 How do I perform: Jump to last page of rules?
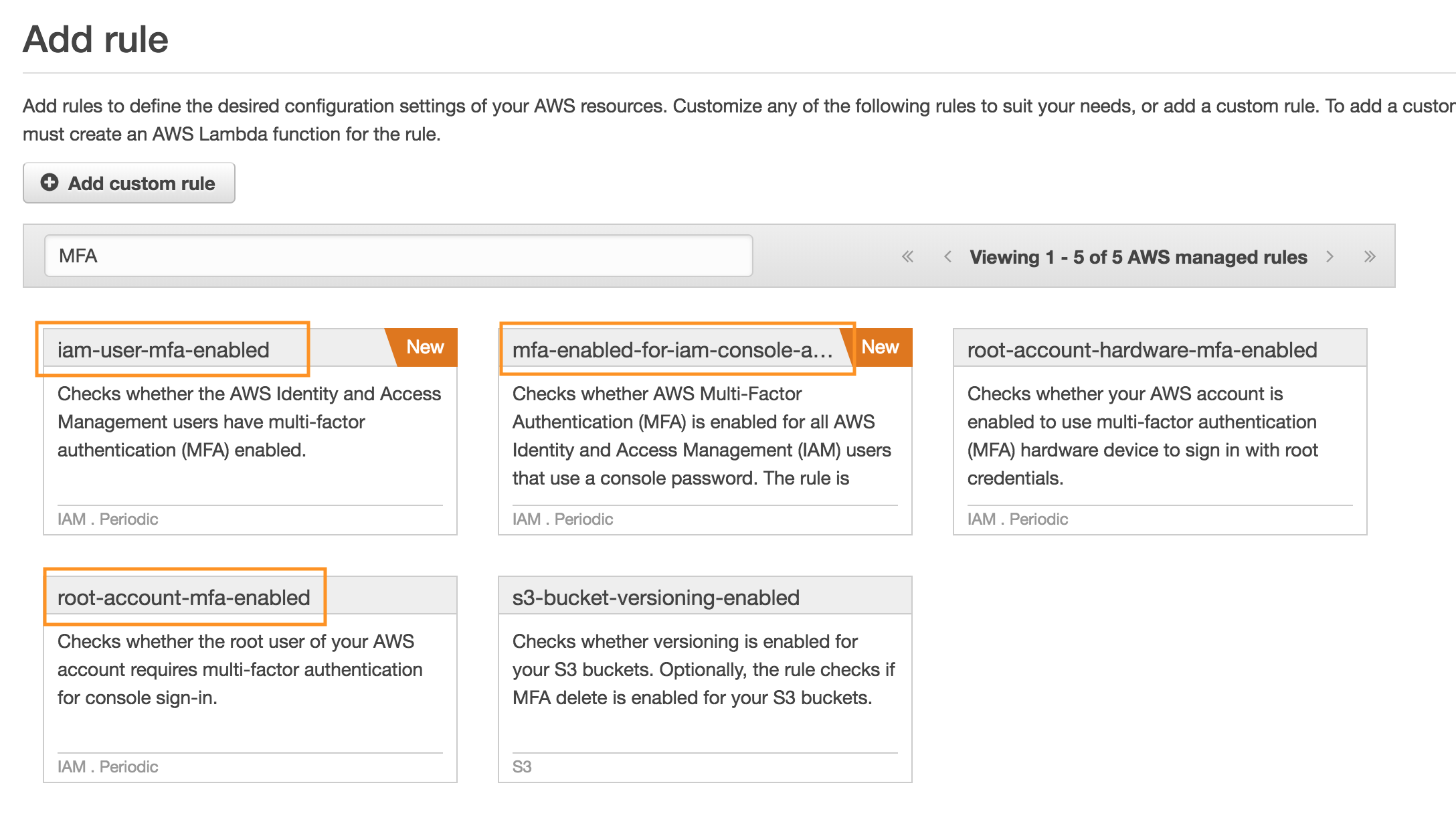click(x=1370, y=256)
